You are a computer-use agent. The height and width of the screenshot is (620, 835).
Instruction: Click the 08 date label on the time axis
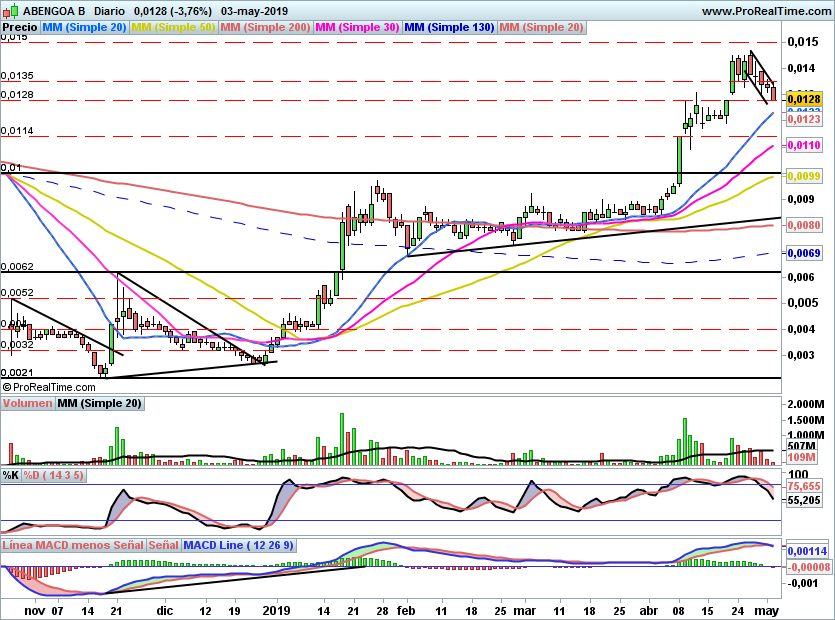click(678, 610)
